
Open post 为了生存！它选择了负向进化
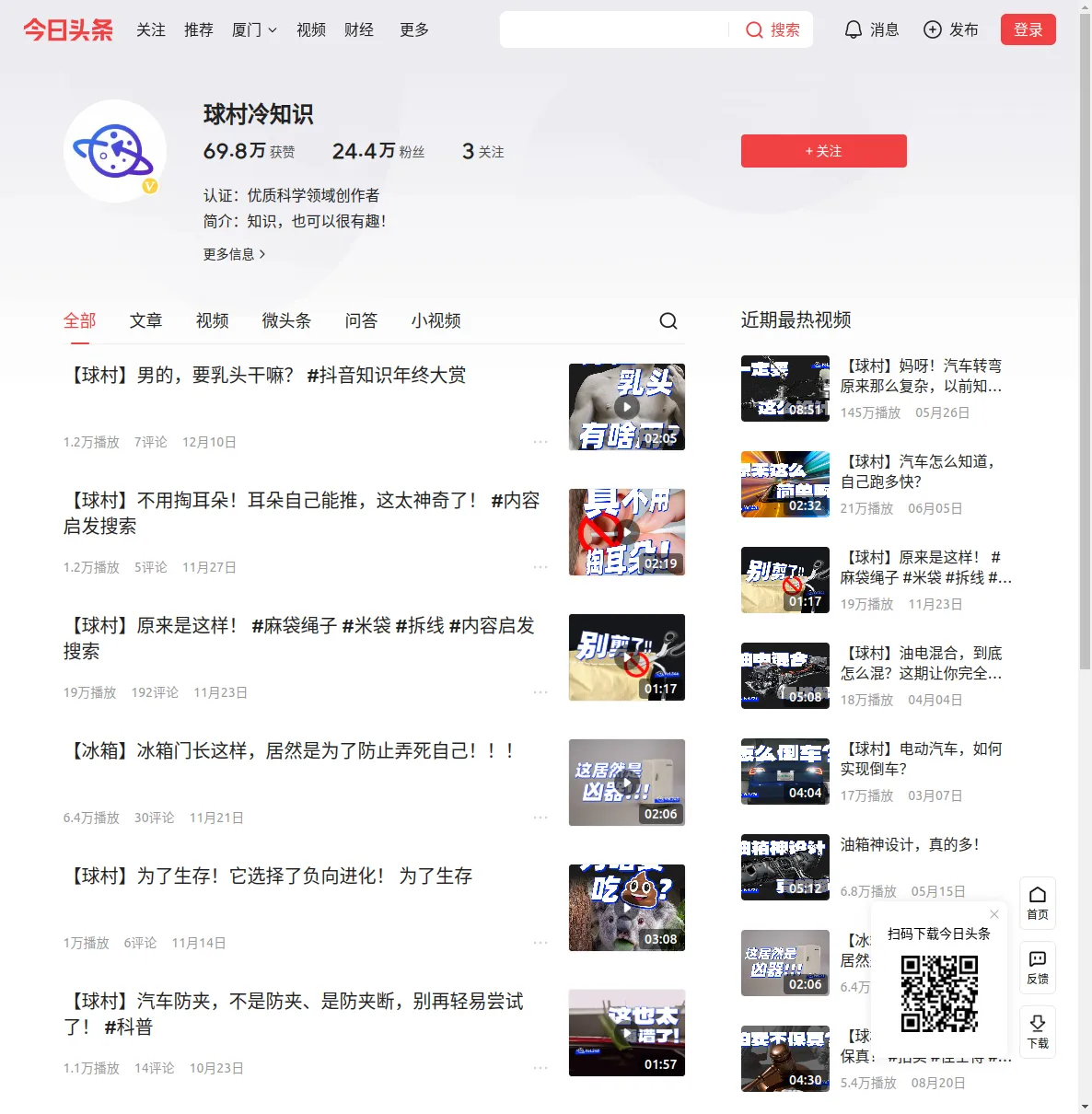tap(268, 876)
